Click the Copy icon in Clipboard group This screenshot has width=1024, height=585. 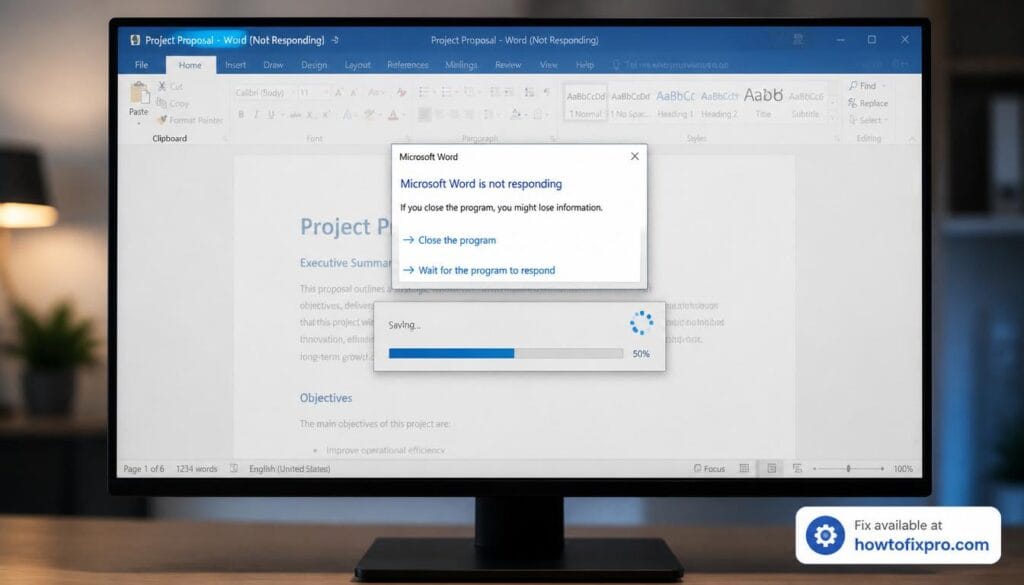click(162, 103)
